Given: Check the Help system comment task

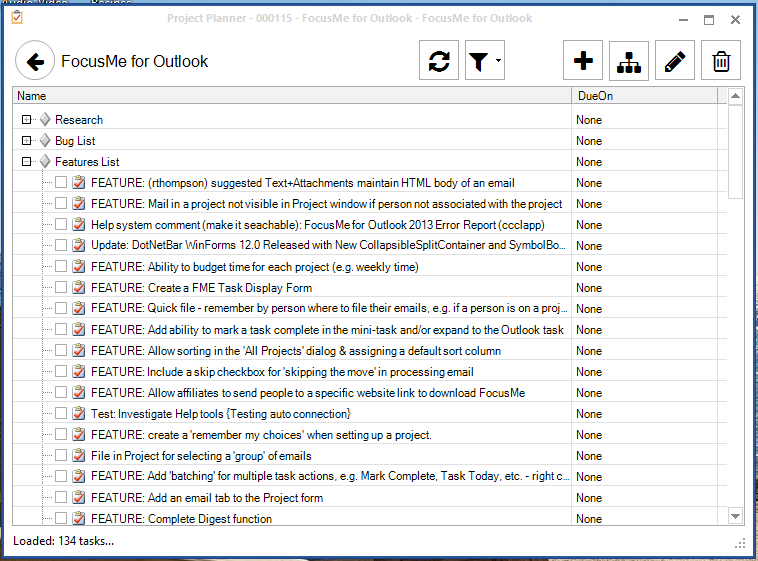Looking at the screenshot, I should [x=61, y=224].
